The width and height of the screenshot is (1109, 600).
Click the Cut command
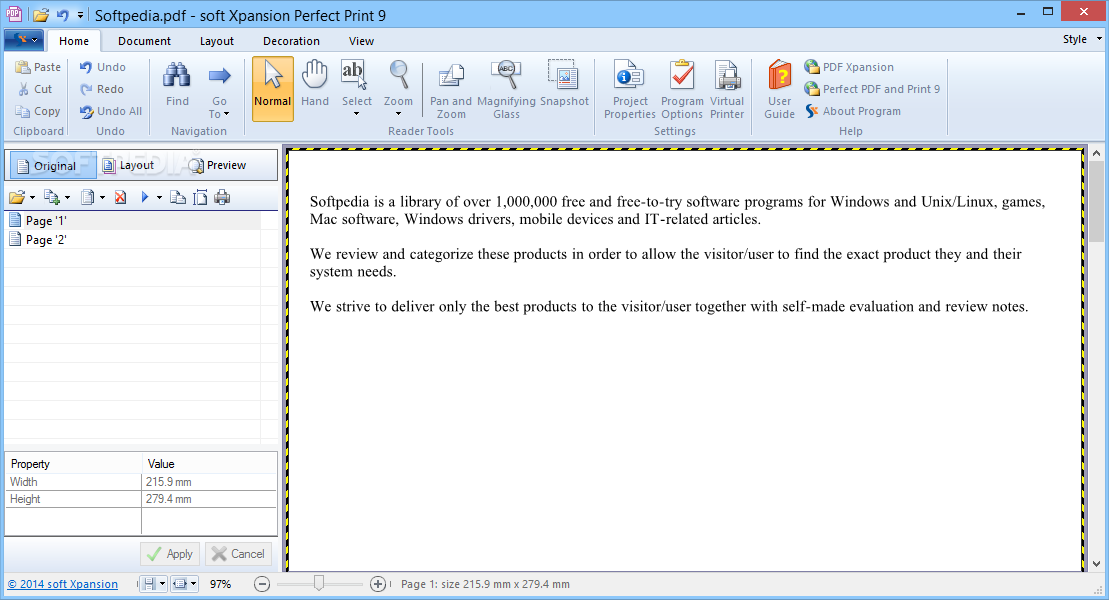(x=35, y=89)
